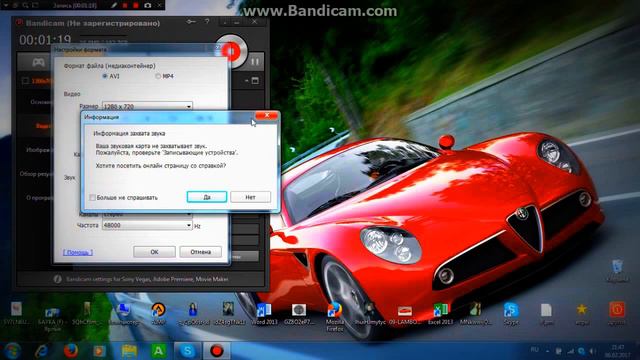This screenshot has height=360, width=640.
Task: Click the key registration icon in Bandicam
Action: 191,22
